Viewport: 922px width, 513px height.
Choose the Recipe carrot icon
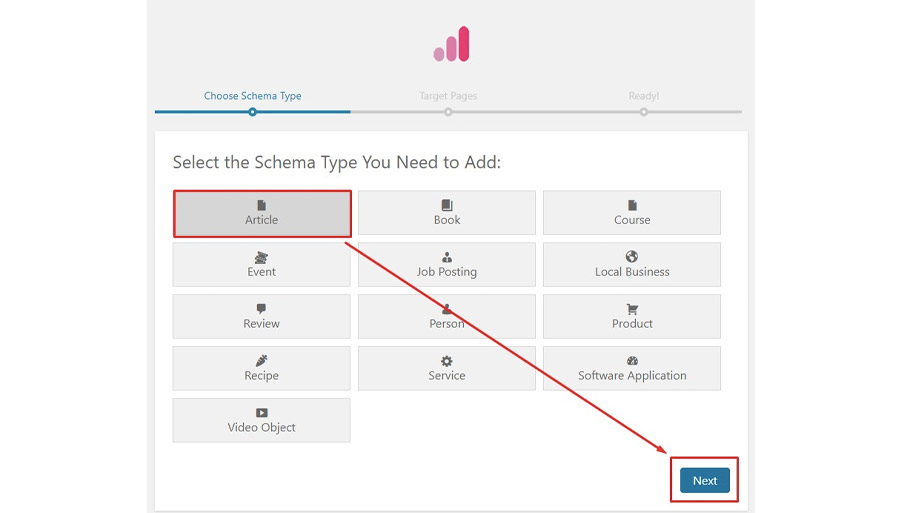[x=262, y=361]
